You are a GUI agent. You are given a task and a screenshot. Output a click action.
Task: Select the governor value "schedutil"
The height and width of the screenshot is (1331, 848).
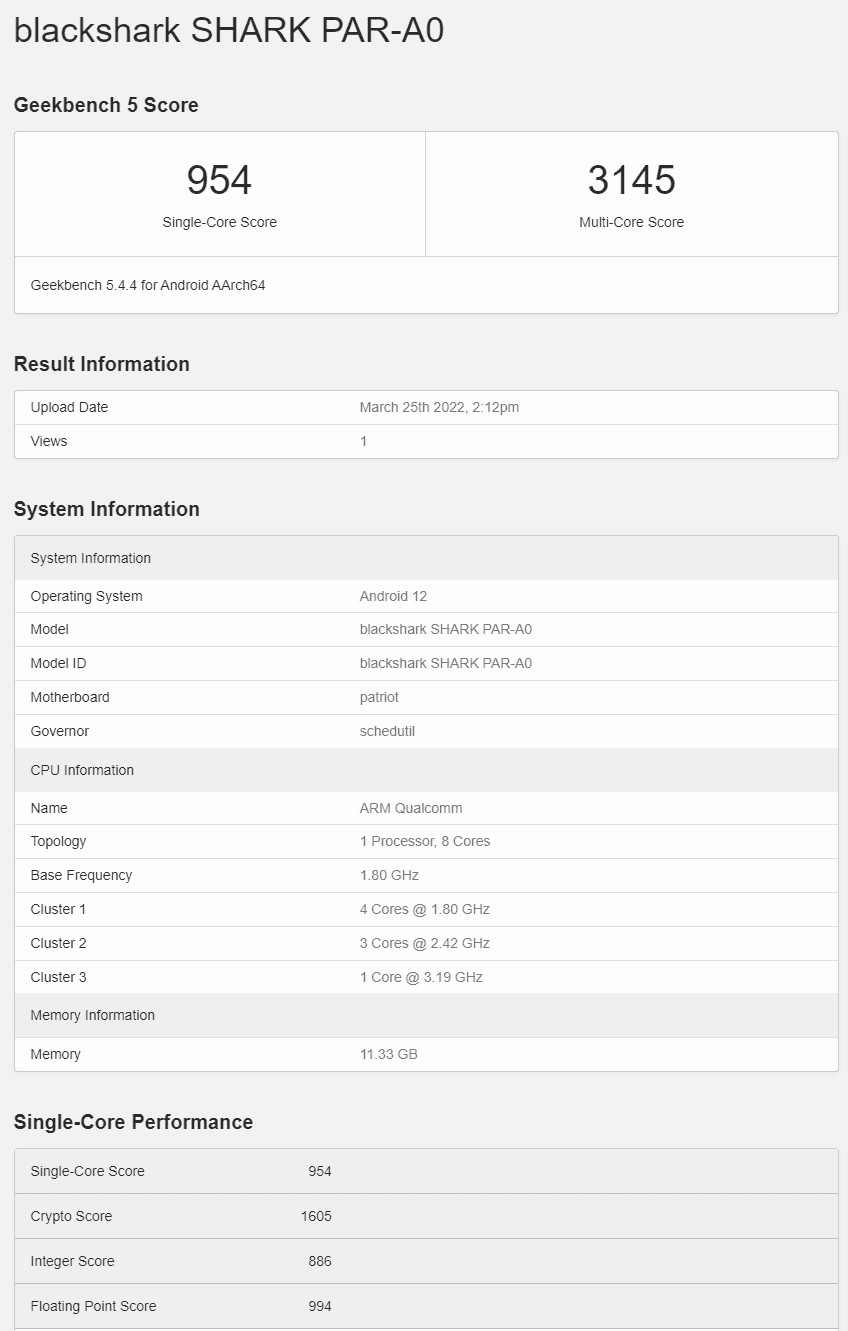[387, 731]
